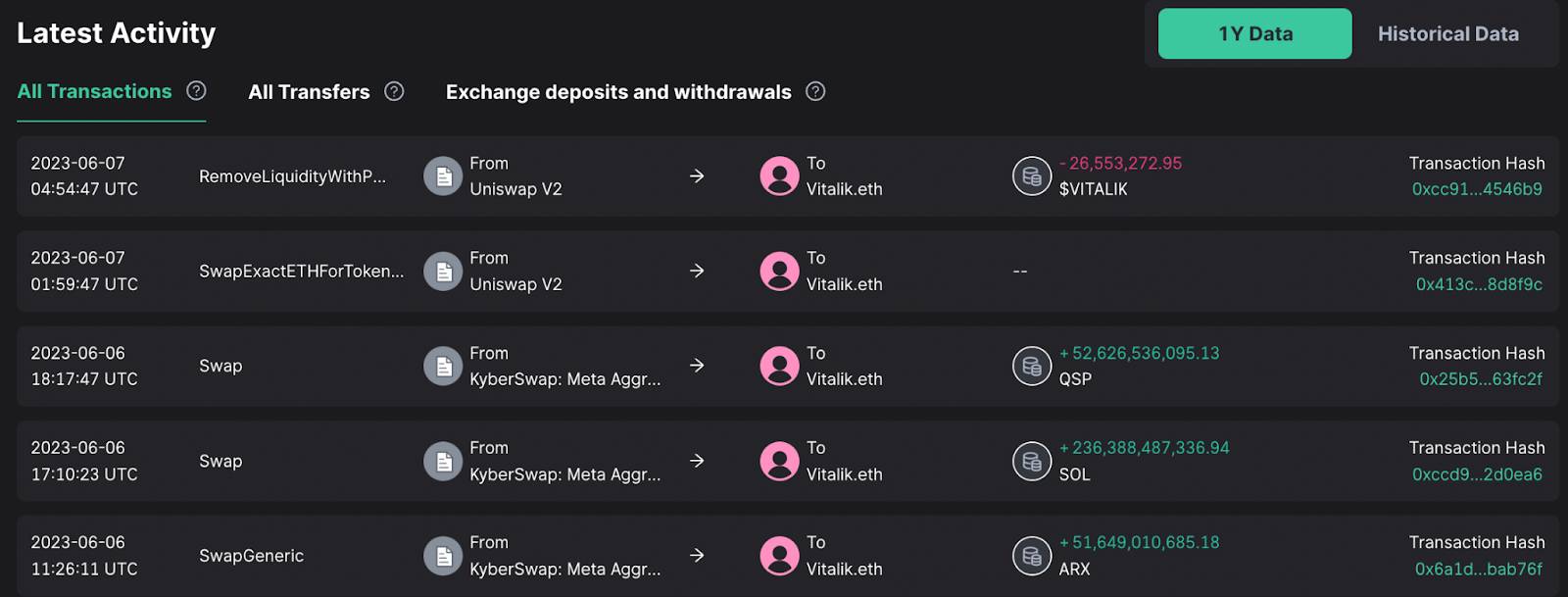Click KyberSwap contract icon in SwapGeneric row
Screen dimensions: 1568x597
click(x=443, y=556)
